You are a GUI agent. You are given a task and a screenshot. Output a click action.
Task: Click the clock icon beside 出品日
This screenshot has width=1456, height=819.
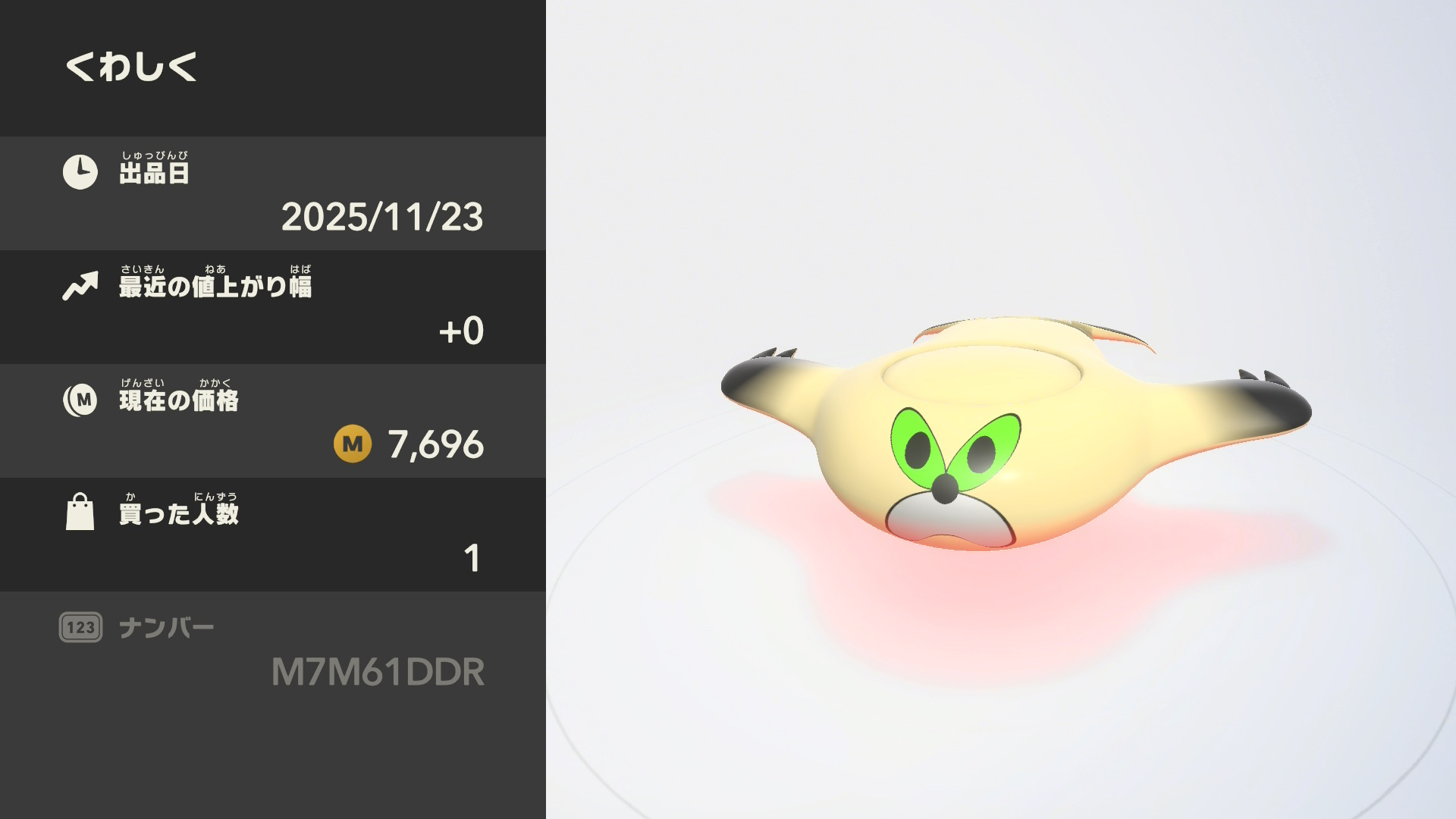click(80, 172)
